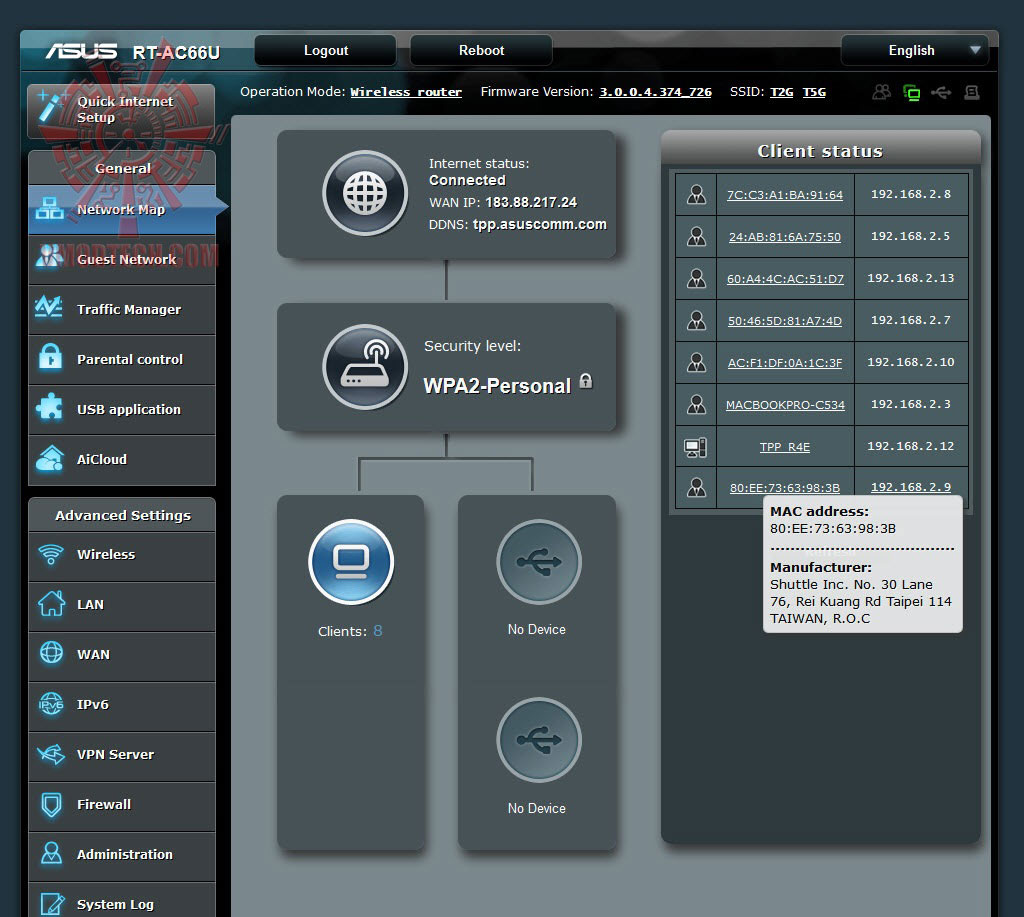
Task: Click the user icon for 80:EE:73:63:98:3B
Action: pos(696,487)
